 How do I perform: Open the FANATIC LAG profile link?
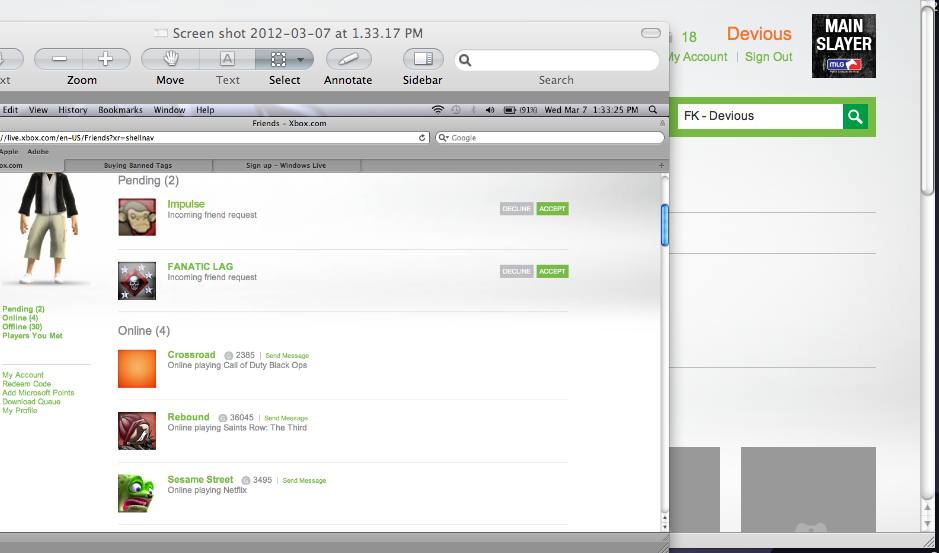tap(200, 267)
